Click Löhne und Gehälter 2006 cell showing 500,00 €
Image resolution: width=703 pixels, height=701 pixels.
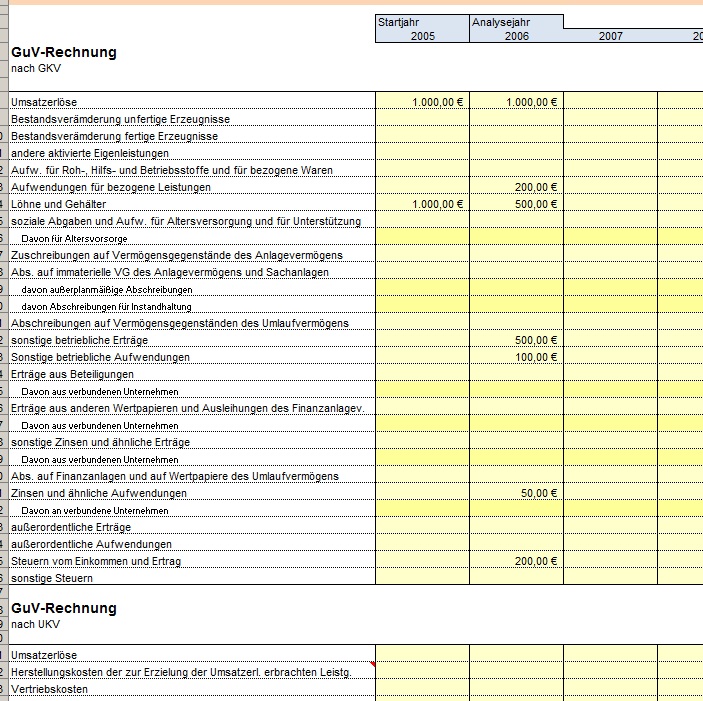click(516, 204)
